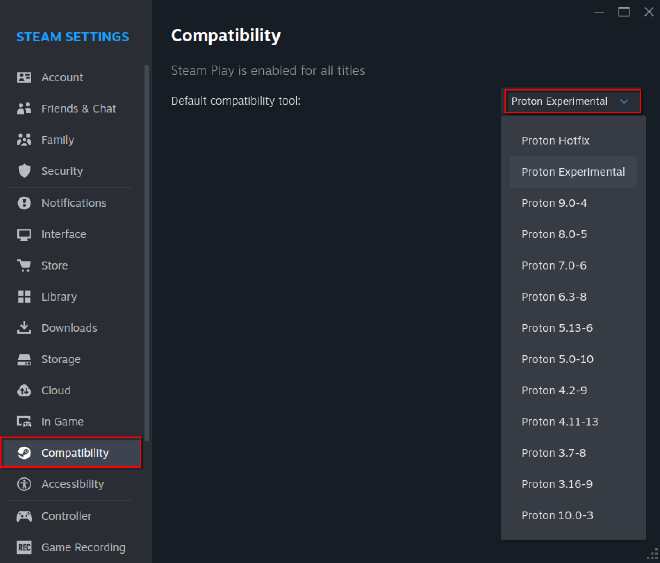660x563 pixels.
Task: Pick Proton 10.0-3 from dropdown list
Action: tap(557, 515)
